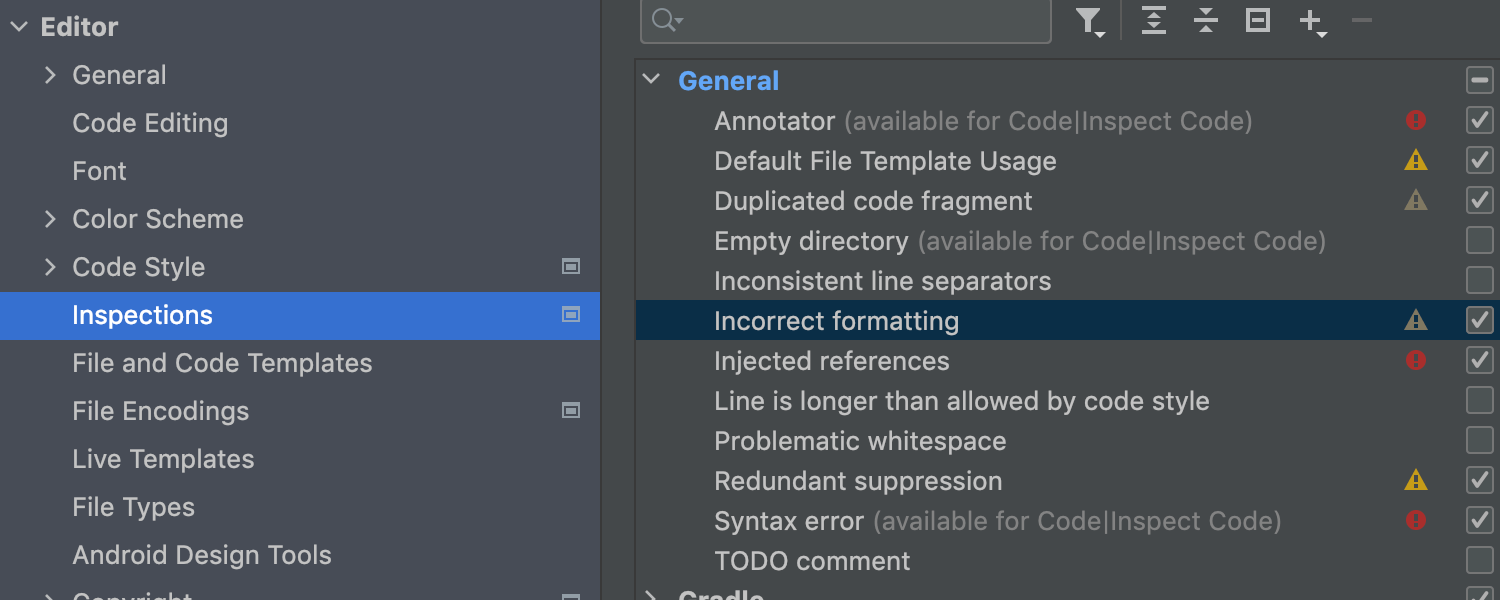Expand the Color Scheme settings node

click(x=50, y=219)
